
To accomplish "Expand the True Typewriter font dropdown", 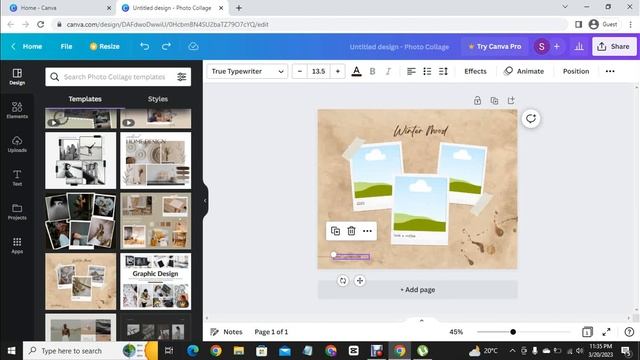I will 247,71.
